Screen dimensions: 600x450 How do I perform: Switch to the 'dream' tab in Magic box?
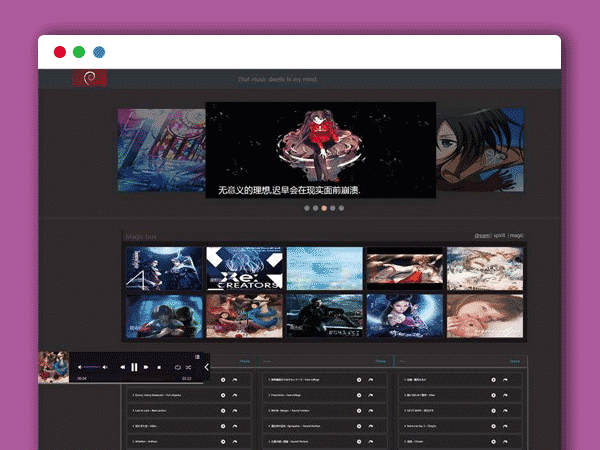[x=481, y=235]
